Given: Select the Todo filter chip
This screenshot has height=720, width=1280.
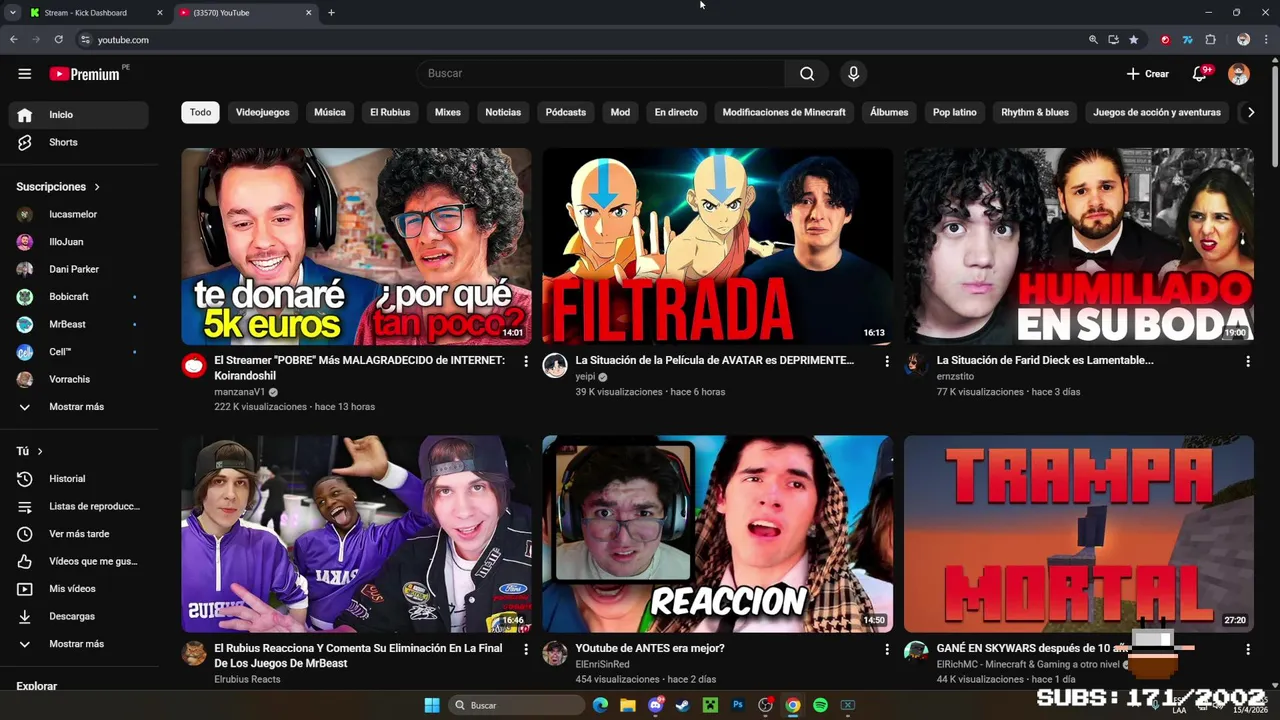Looking at the screenshot, I should 200,112.
